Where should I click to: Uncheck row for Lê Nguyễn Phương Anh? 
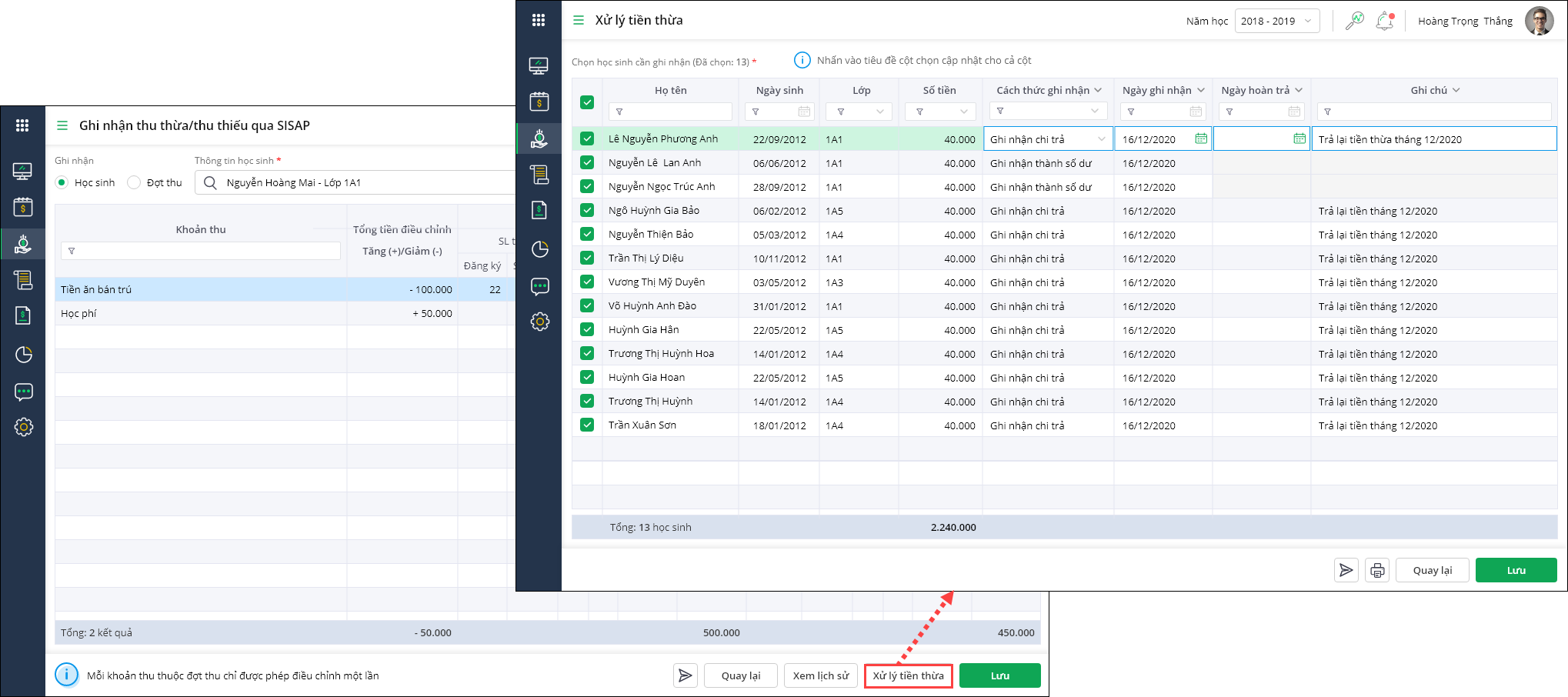pos(587,138)
